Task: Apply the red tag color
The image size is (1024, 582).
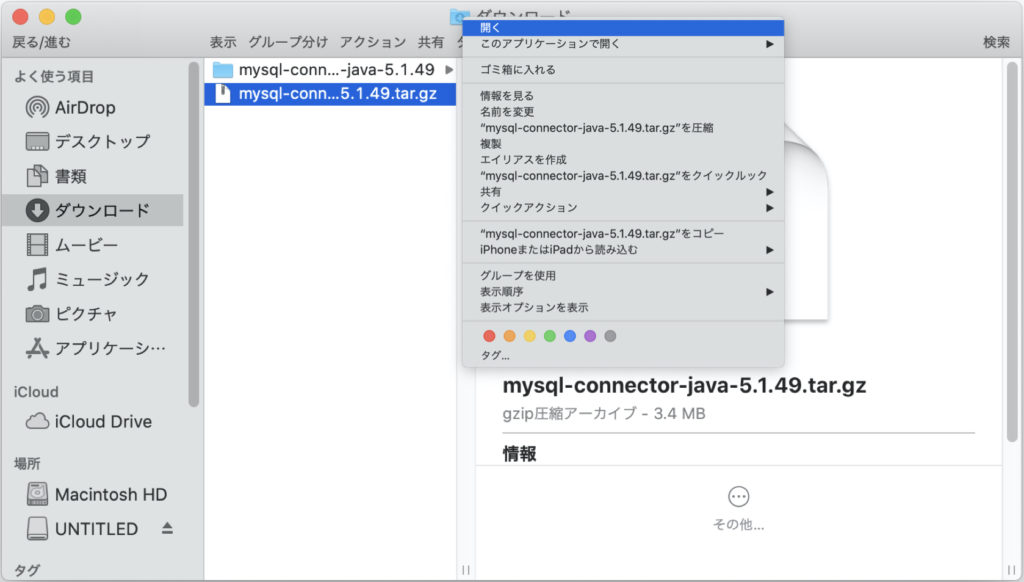Action: [489, 336]
